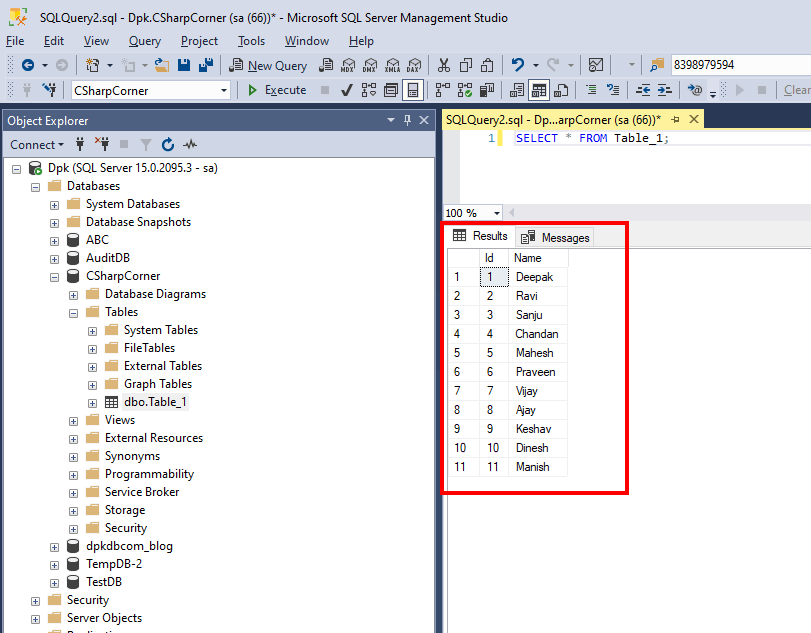Click the Query Options toolbar icon
Viewport: 811px width, 633px height.
pyautogui.click(x=391, y=91)
